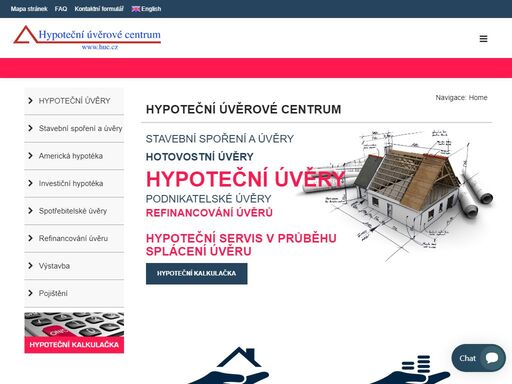
Task: Open Stavební spoření a úvěry sidebar item
Action: tap(74, 128)
